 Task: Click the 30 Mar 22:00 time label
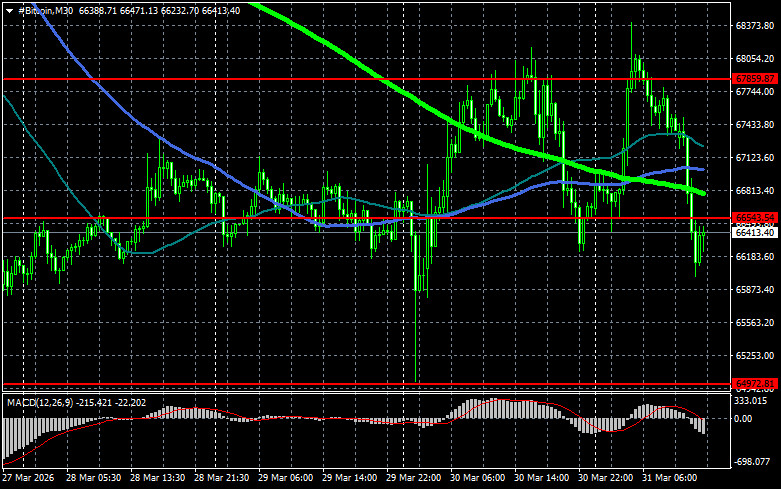click(605, 478)
